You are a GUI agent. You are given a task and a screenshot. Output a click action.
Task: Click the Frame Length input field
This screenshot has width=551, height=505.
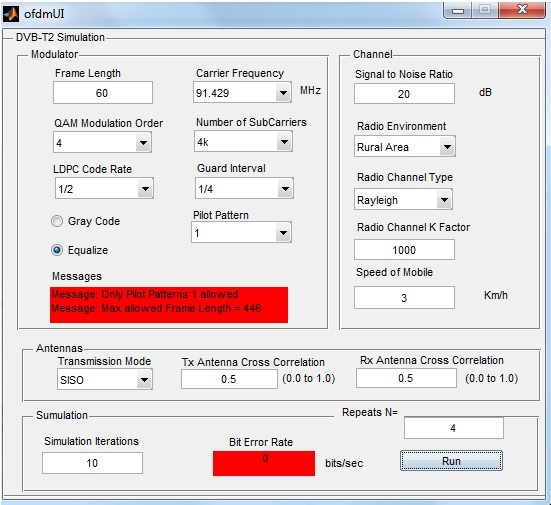pos(103,93)
